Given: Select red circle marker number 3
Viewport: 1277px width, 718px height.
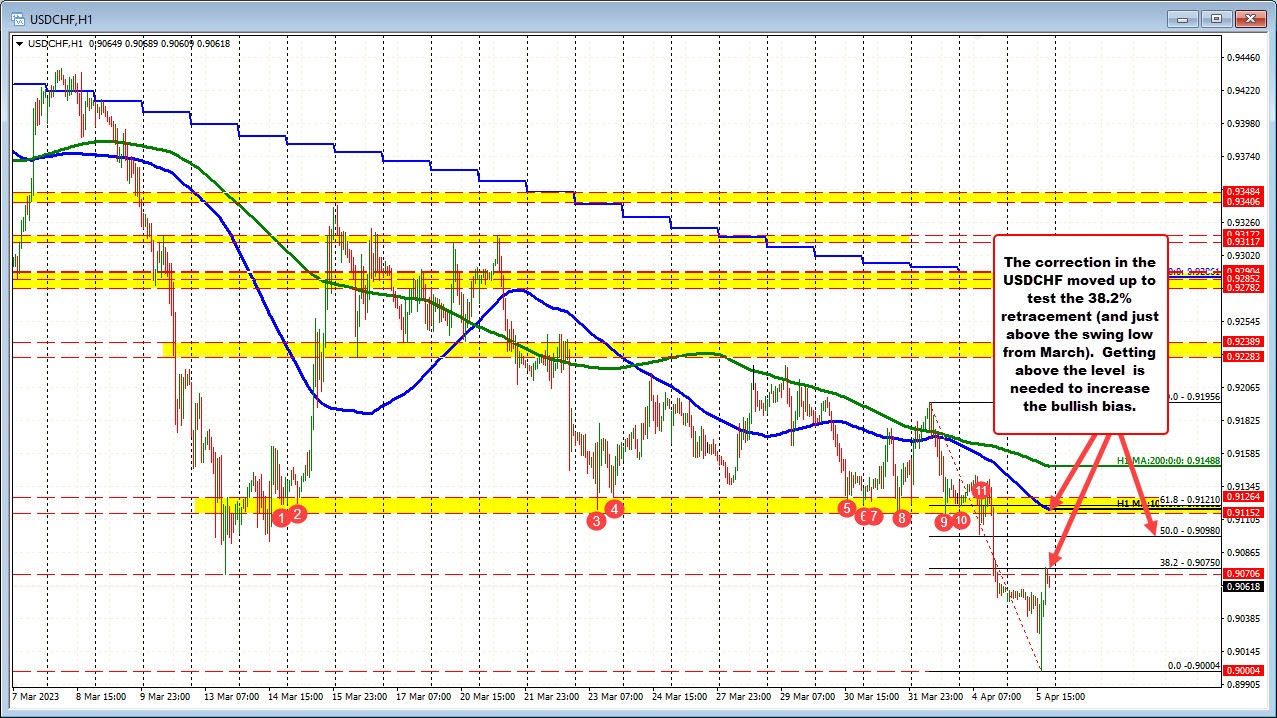Looking at the screenshot, I should coord(597,520).
